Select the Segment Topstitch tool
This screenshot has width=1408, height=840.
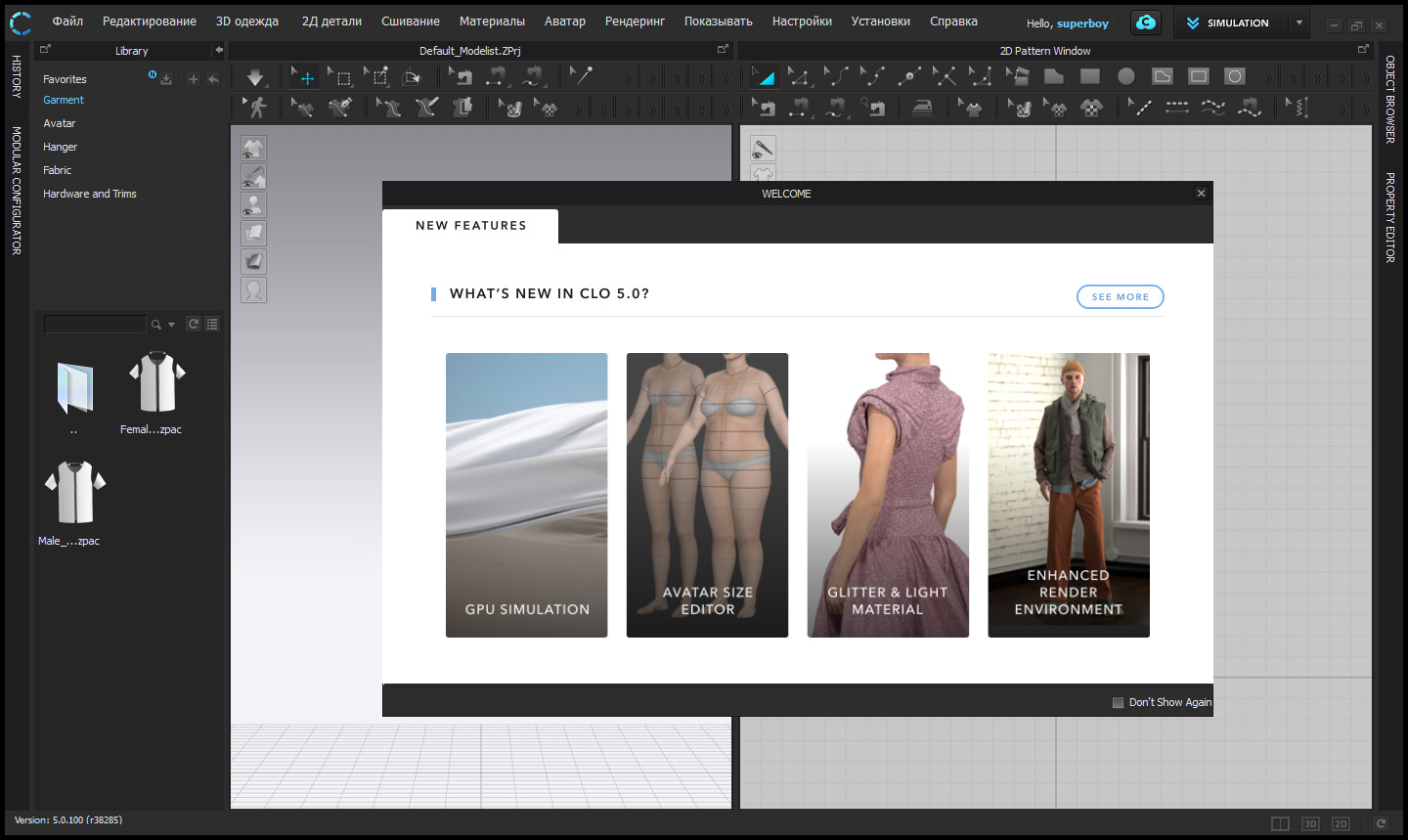pos(1177,107)
